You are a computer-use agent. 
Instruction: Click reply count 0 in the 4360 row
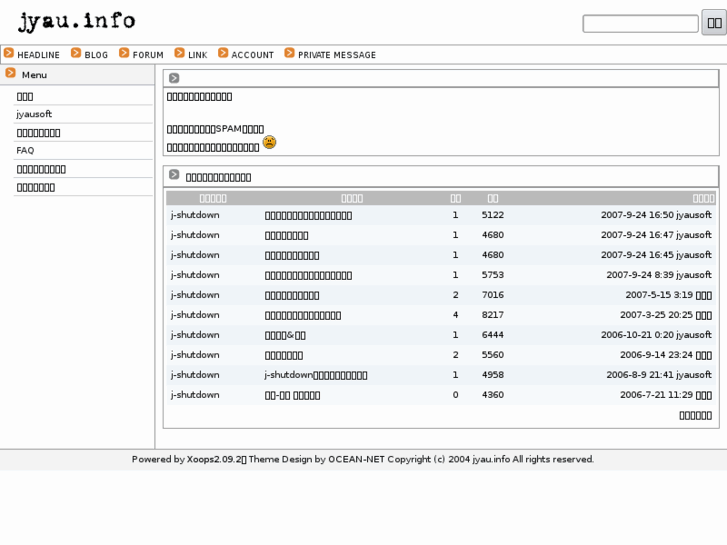(455, 395)
